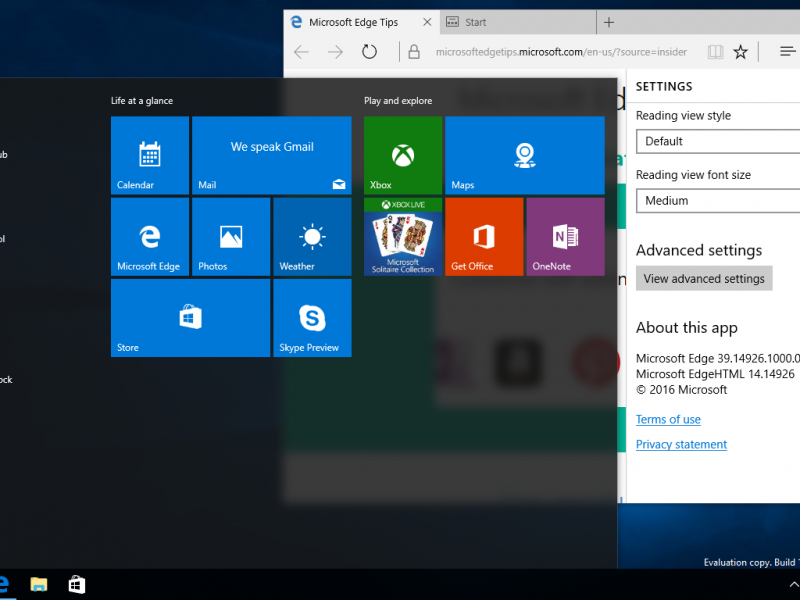The height and width of the screenshot is (600, 800).
Task: Open the Reading view style dropdown
Action: coord(718,141)
